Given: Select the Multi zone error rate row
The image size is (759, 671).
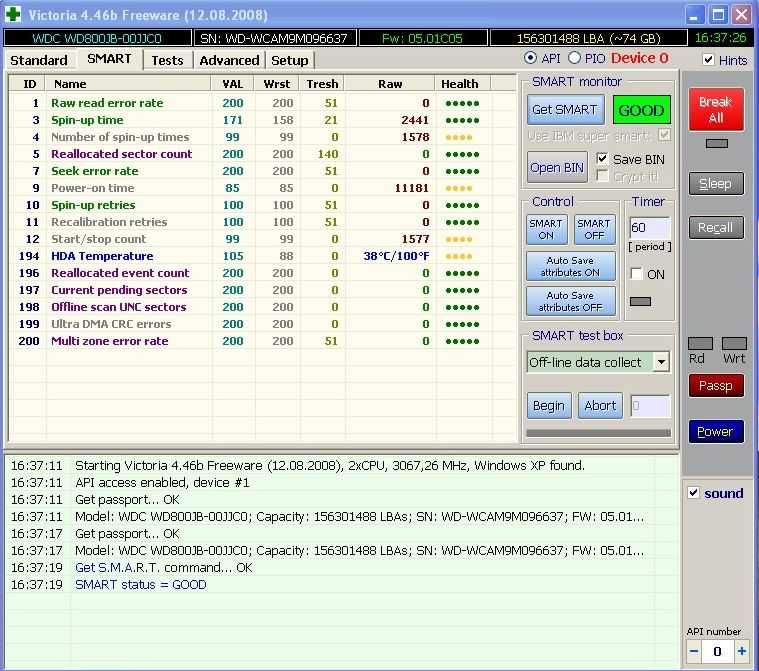Looking at the screenshot, I should click(263, 341).
